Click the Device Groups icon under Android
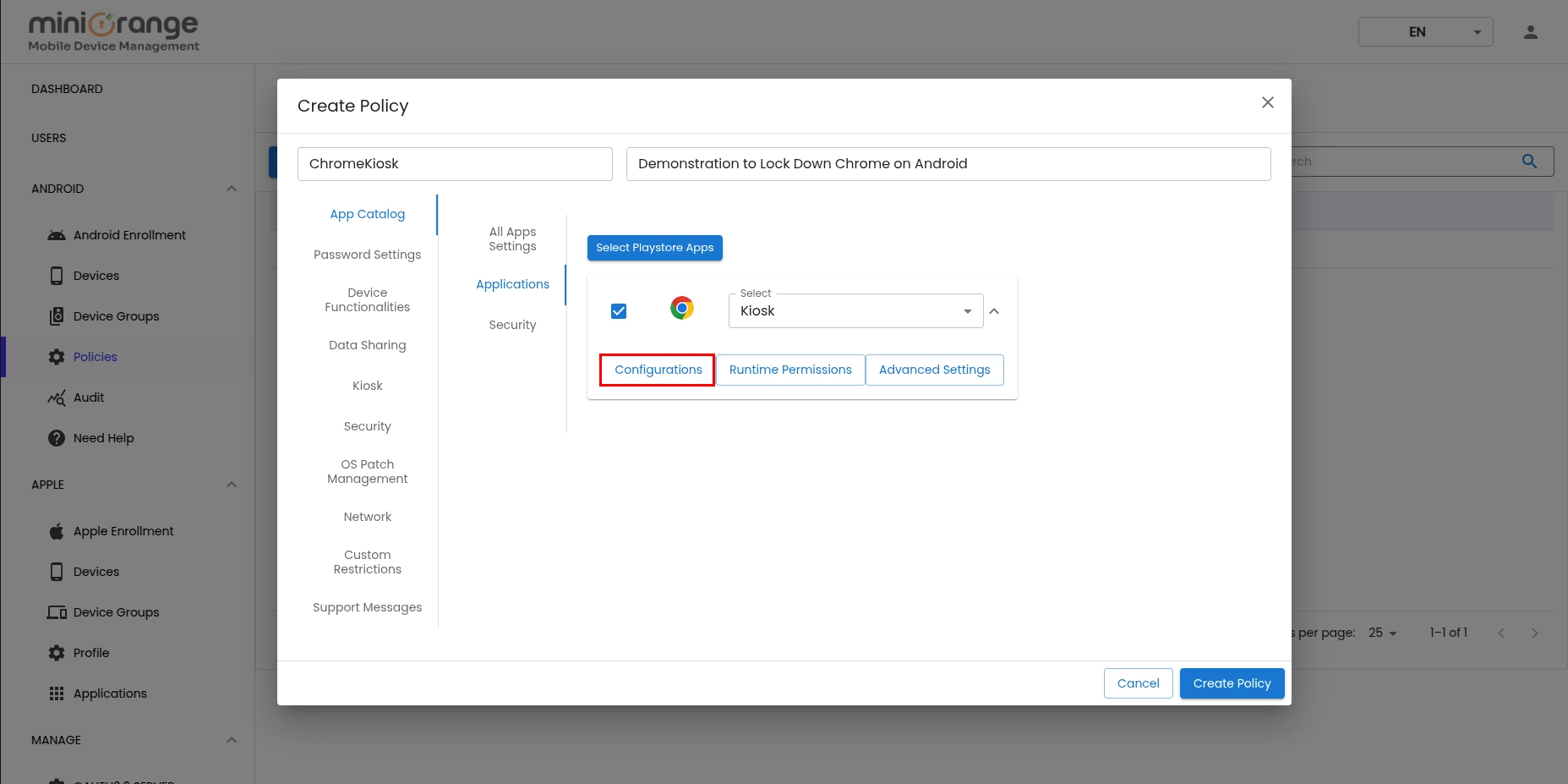The image size is (1568, 784). coord(56,315)
